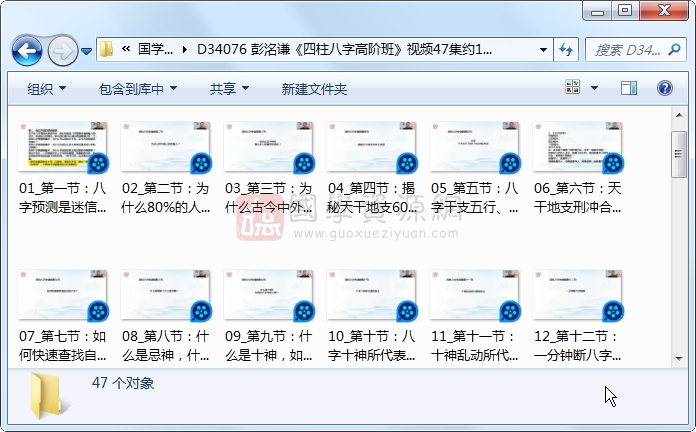Select video thumbnail 06_第六节
Viewport: 696px width, 432px height.
pyautogui.click(x=577, y=147)
